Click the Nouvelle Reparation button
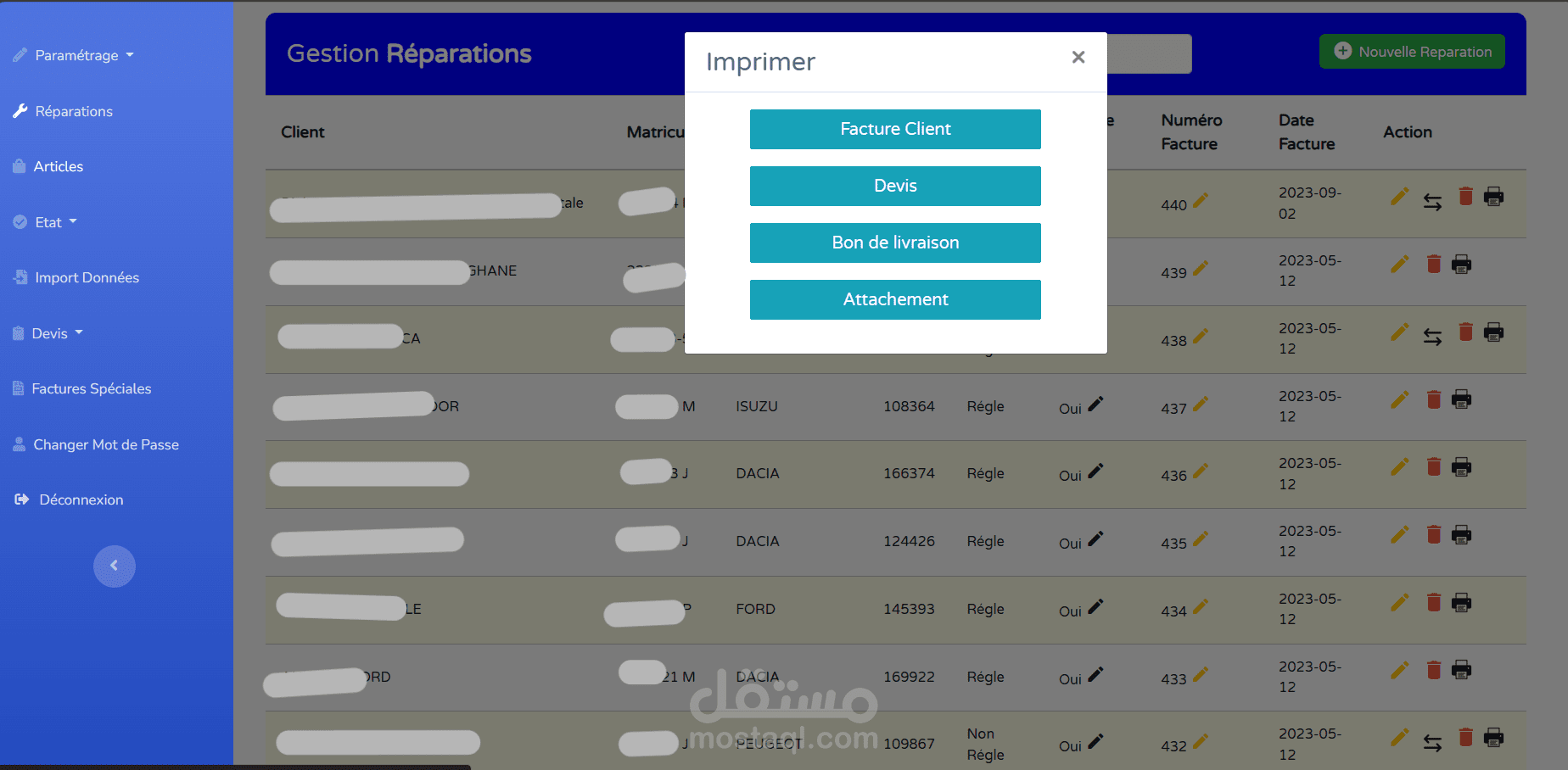Image resolution: width=1568 pixels, height=770 pixels. [x=1412, y=52]
